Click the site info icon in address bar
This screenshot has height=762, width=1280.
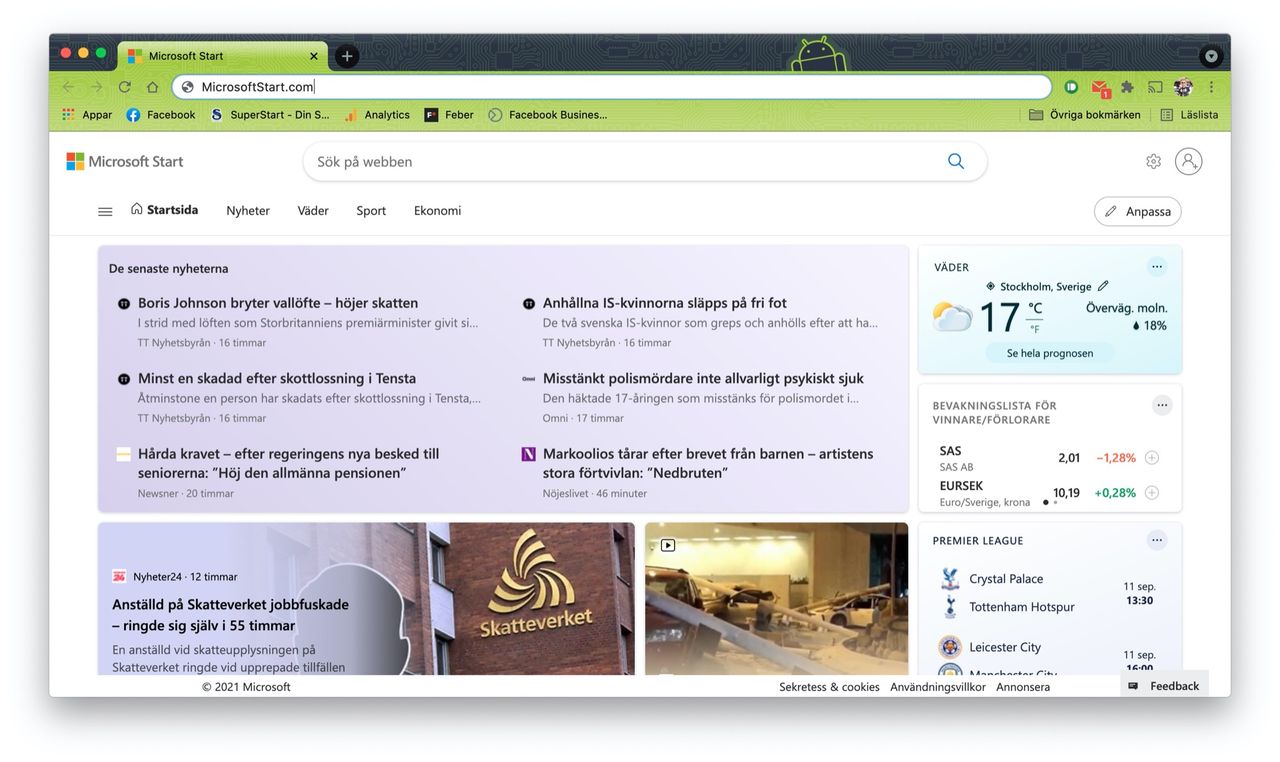click(x=187, y=87)
